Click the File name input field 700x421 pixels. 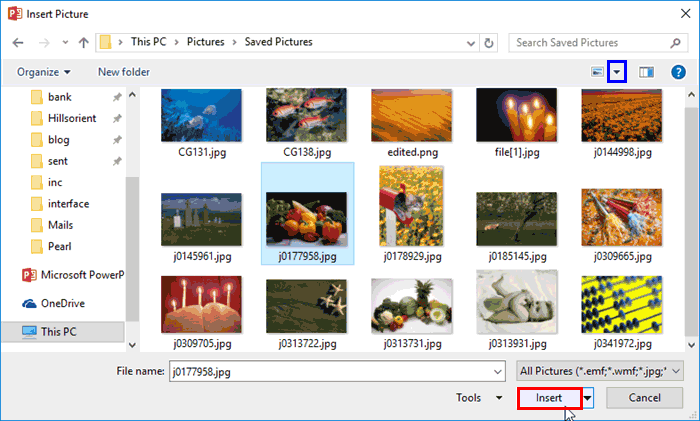337,371
